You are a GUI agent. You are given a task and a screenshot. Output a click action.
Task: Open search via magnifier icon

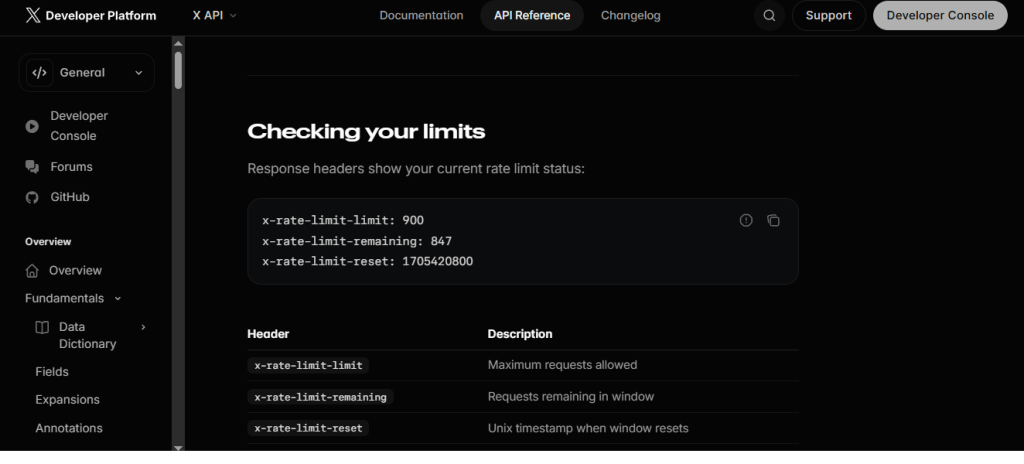click(x=769, y=16)
